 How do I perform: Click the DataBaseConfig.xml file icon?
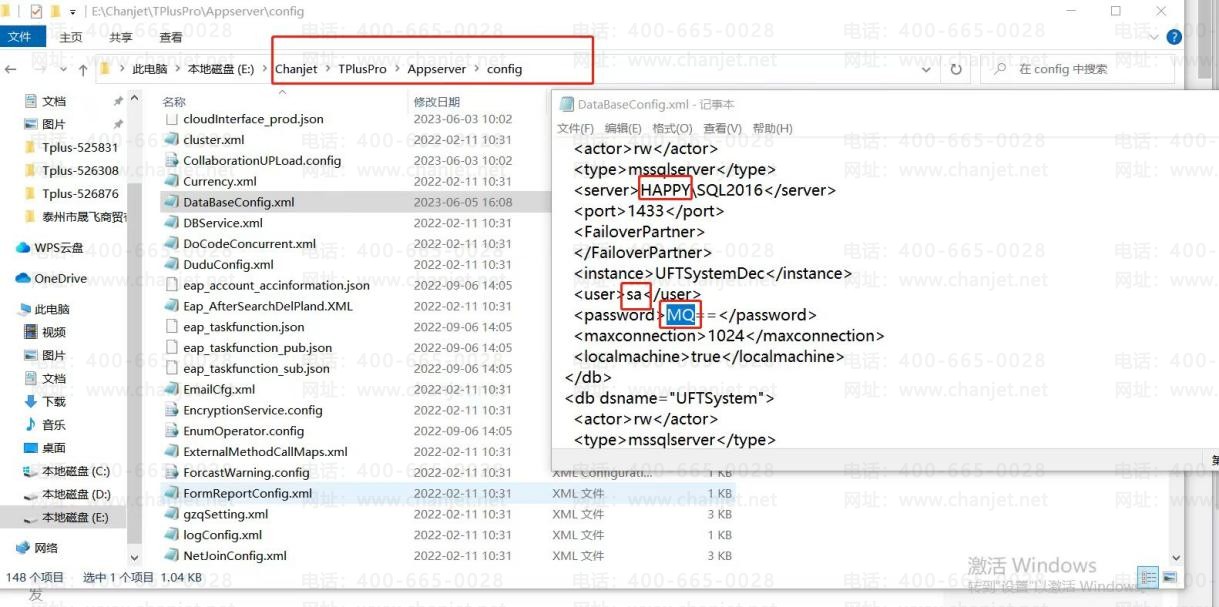170,202
